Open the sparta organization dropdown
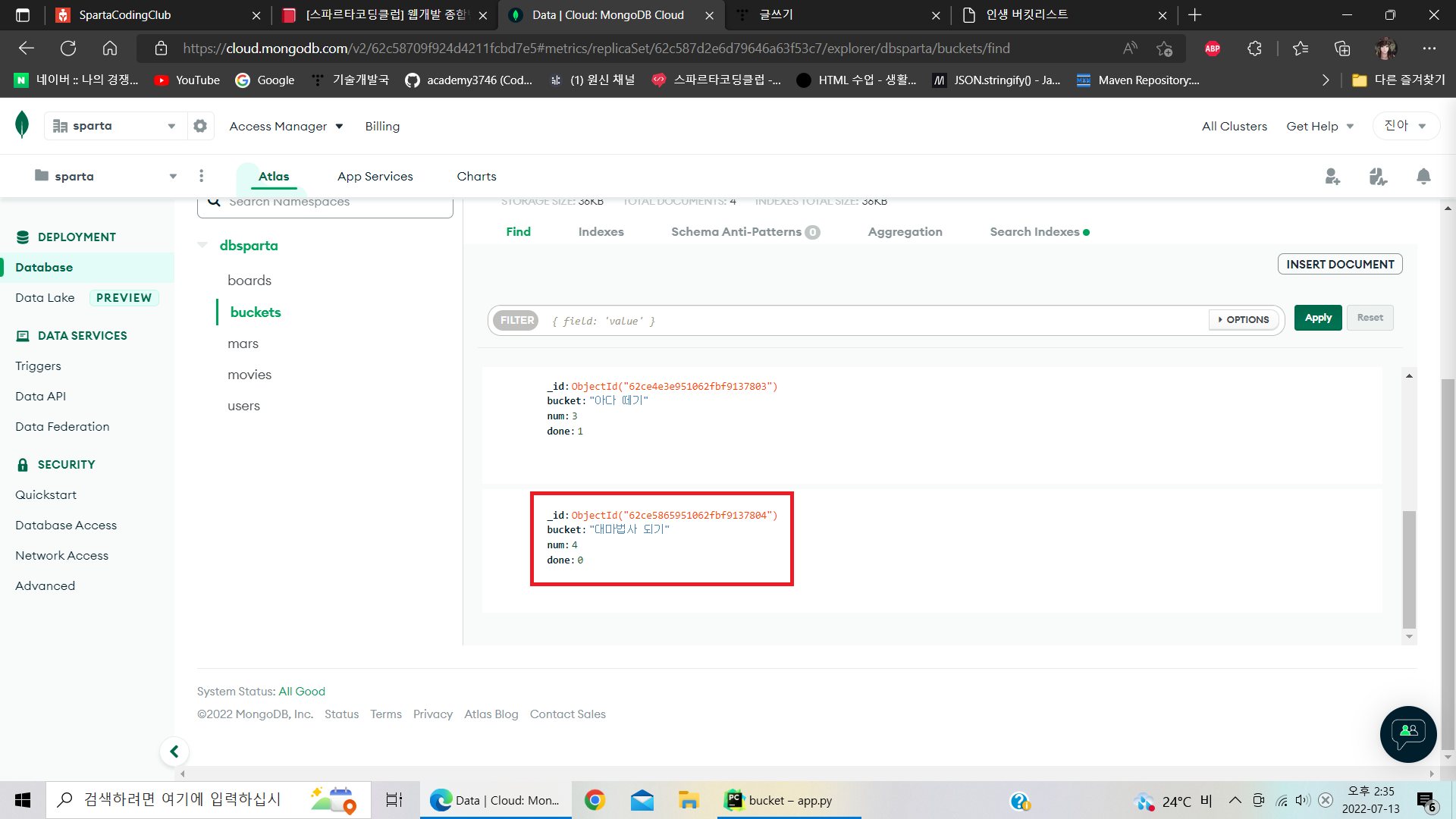1456x819 pixels. tap(115, 126)
